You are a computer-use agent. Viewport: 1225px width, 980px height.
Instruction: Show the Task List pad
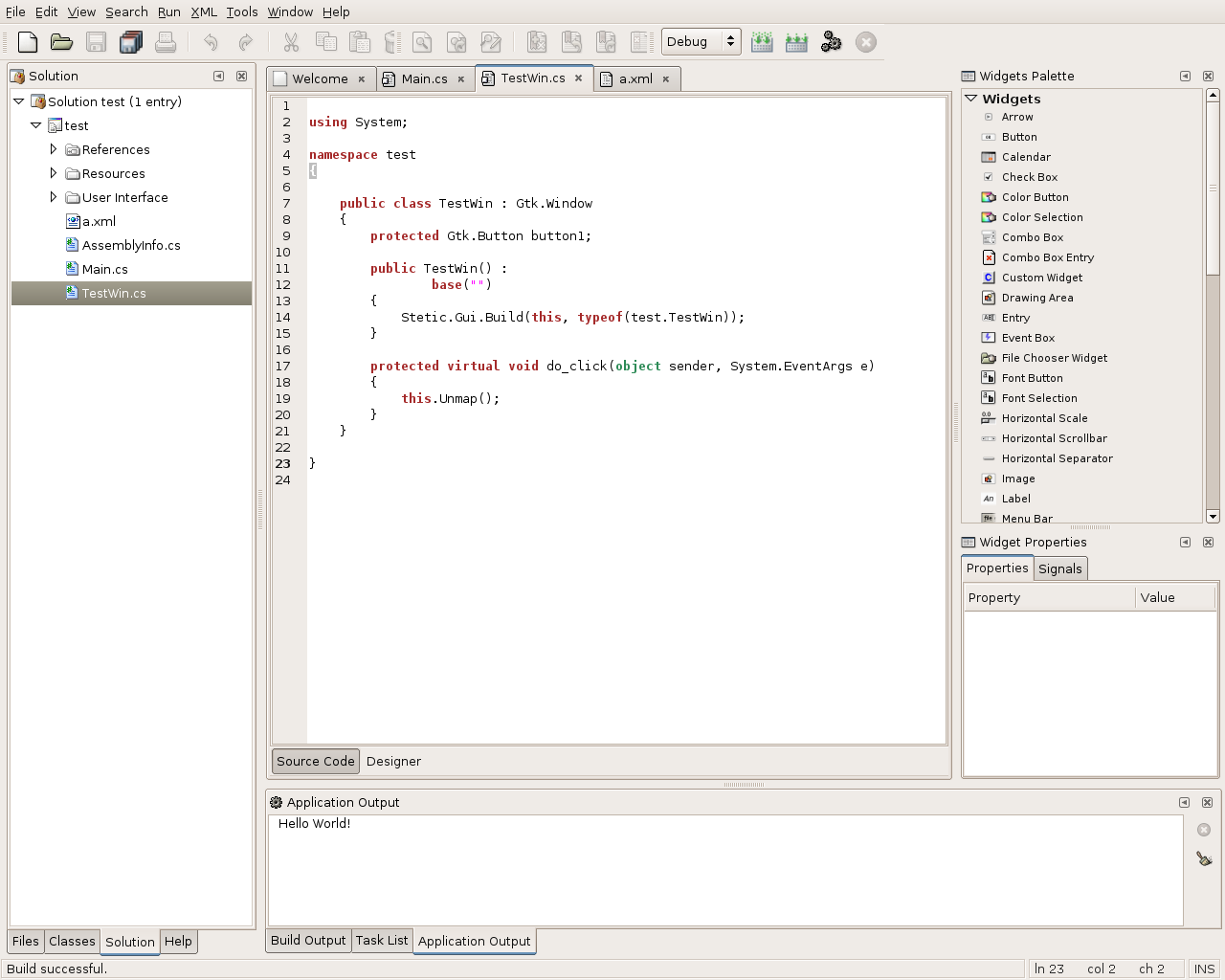(x=382, y=940)
